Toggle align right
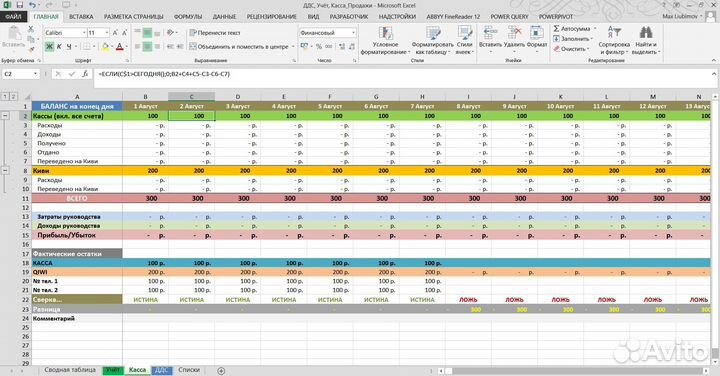The height and width of the screenshot is (376, 720). click(157, 46)
